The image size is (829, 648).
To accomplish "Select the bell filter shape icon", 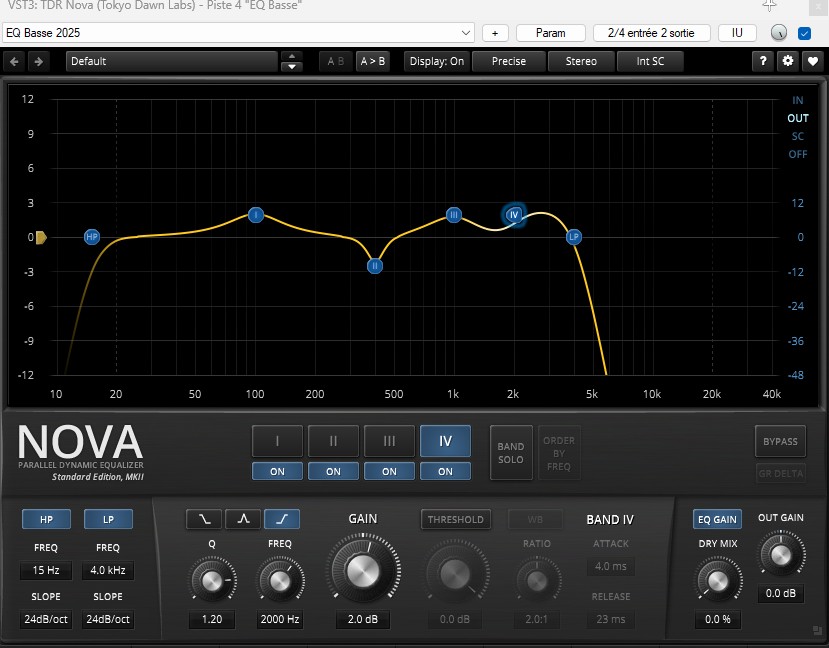I will pos(243,519).
